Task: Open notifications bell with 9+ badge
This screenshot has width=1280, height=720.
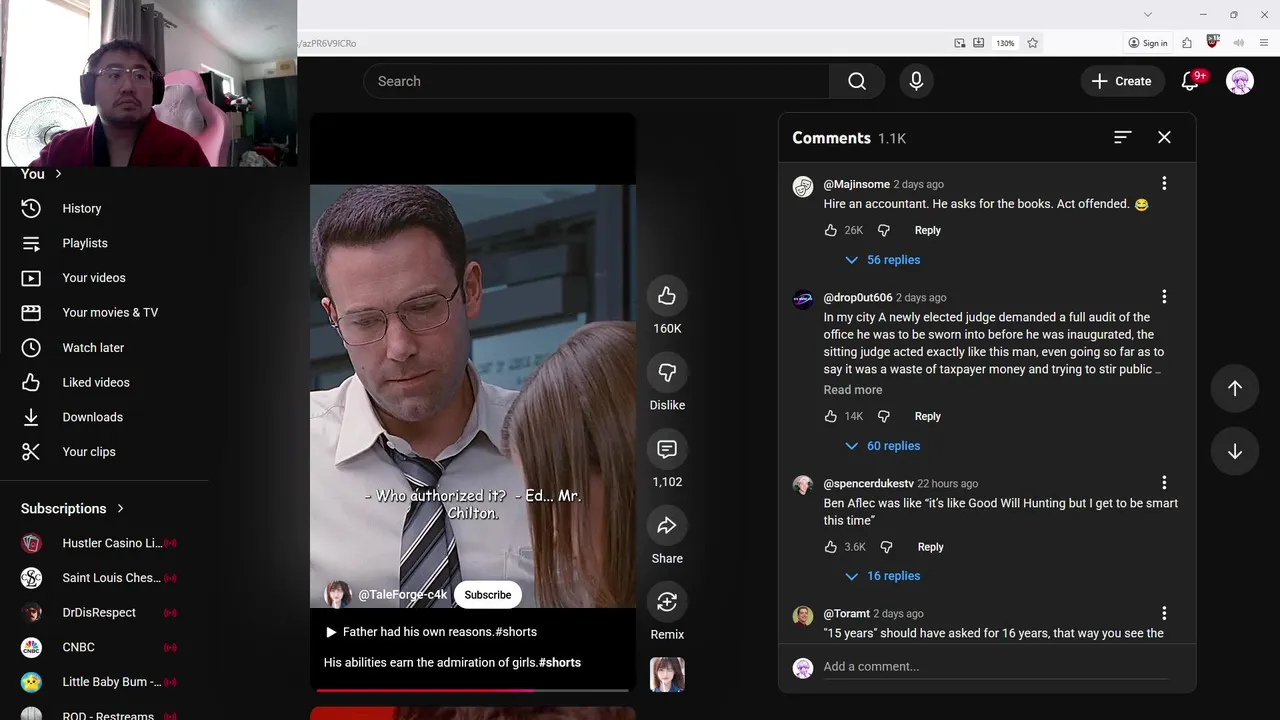Action: click(x=1190, y=81)
